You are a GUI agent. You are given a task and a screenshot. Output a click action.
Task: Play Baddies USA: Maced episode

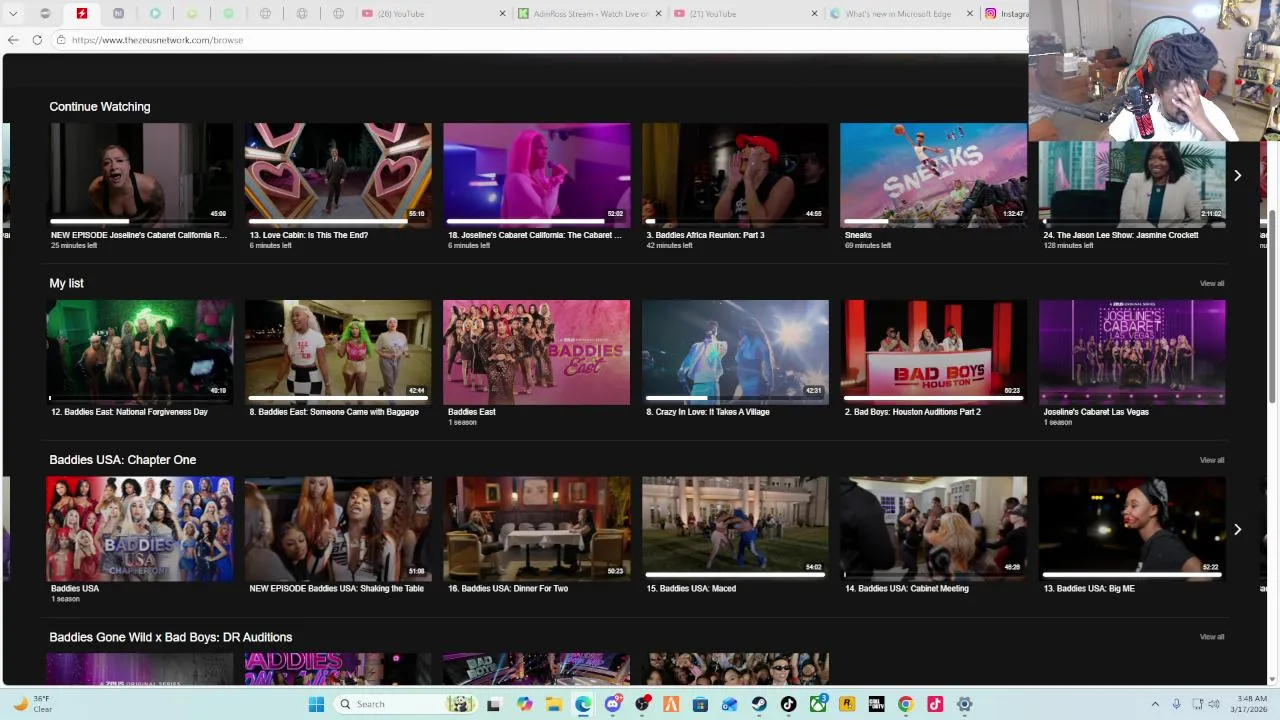coord(735,529)
